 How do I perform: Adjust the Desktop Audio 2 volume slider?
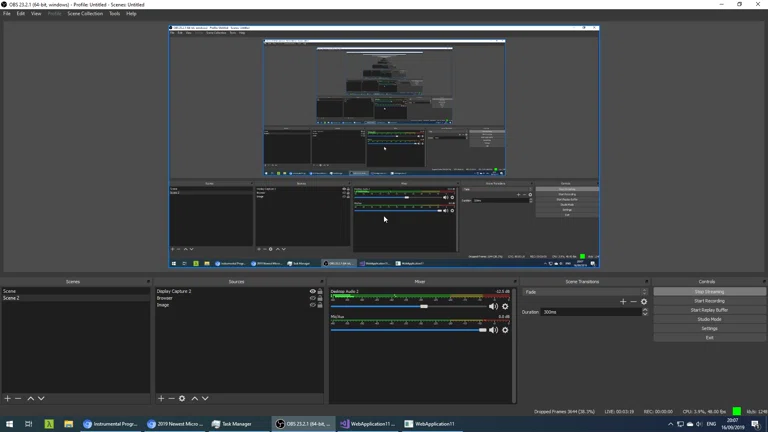click(x=424, y=307)
